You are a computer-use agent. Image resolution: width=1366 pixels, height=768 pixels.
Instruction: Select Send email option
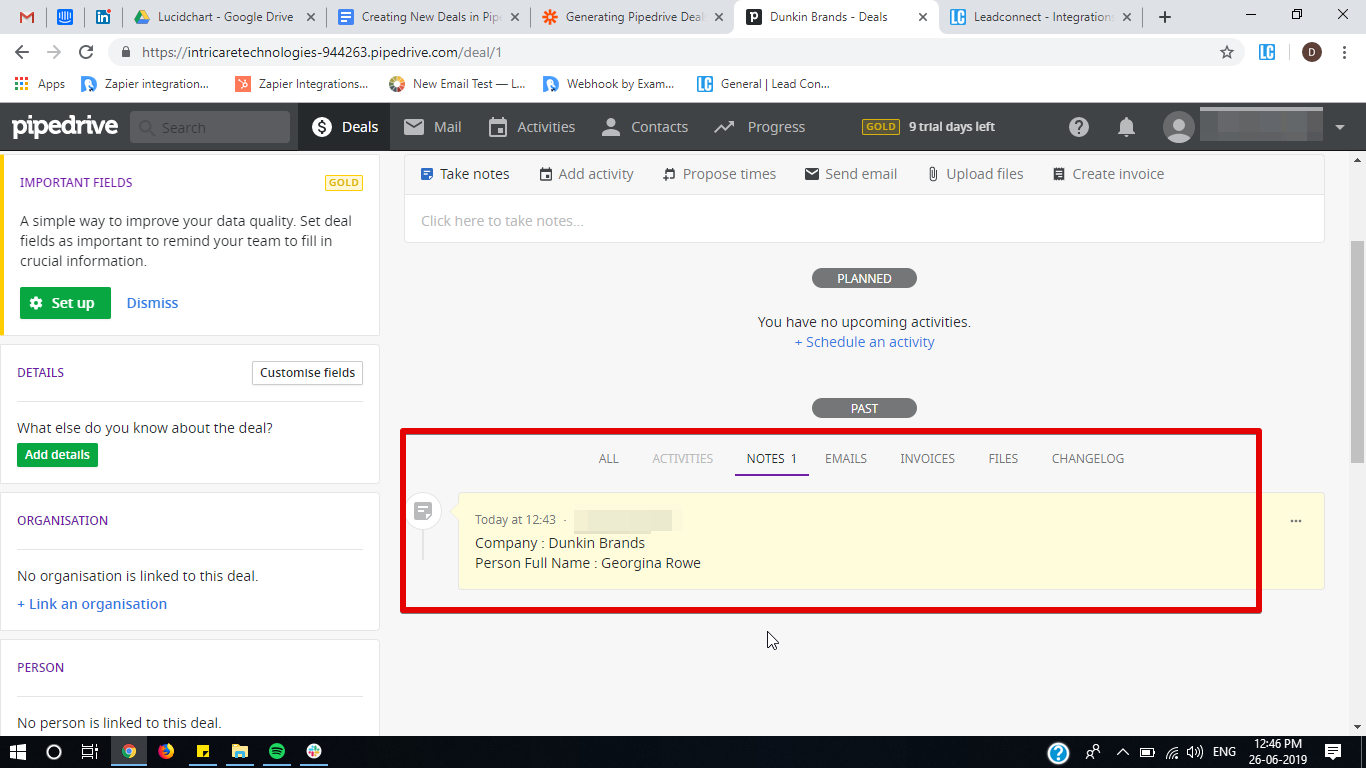point(851,174)
